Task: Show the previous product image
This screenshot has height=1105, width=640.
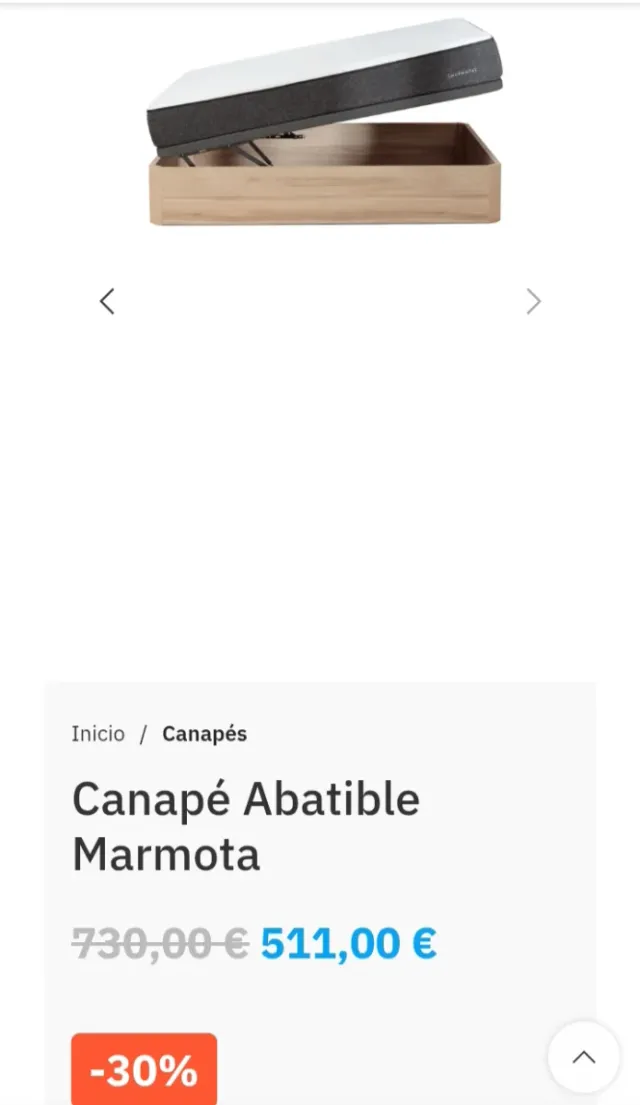Action: tap(107, 301)
